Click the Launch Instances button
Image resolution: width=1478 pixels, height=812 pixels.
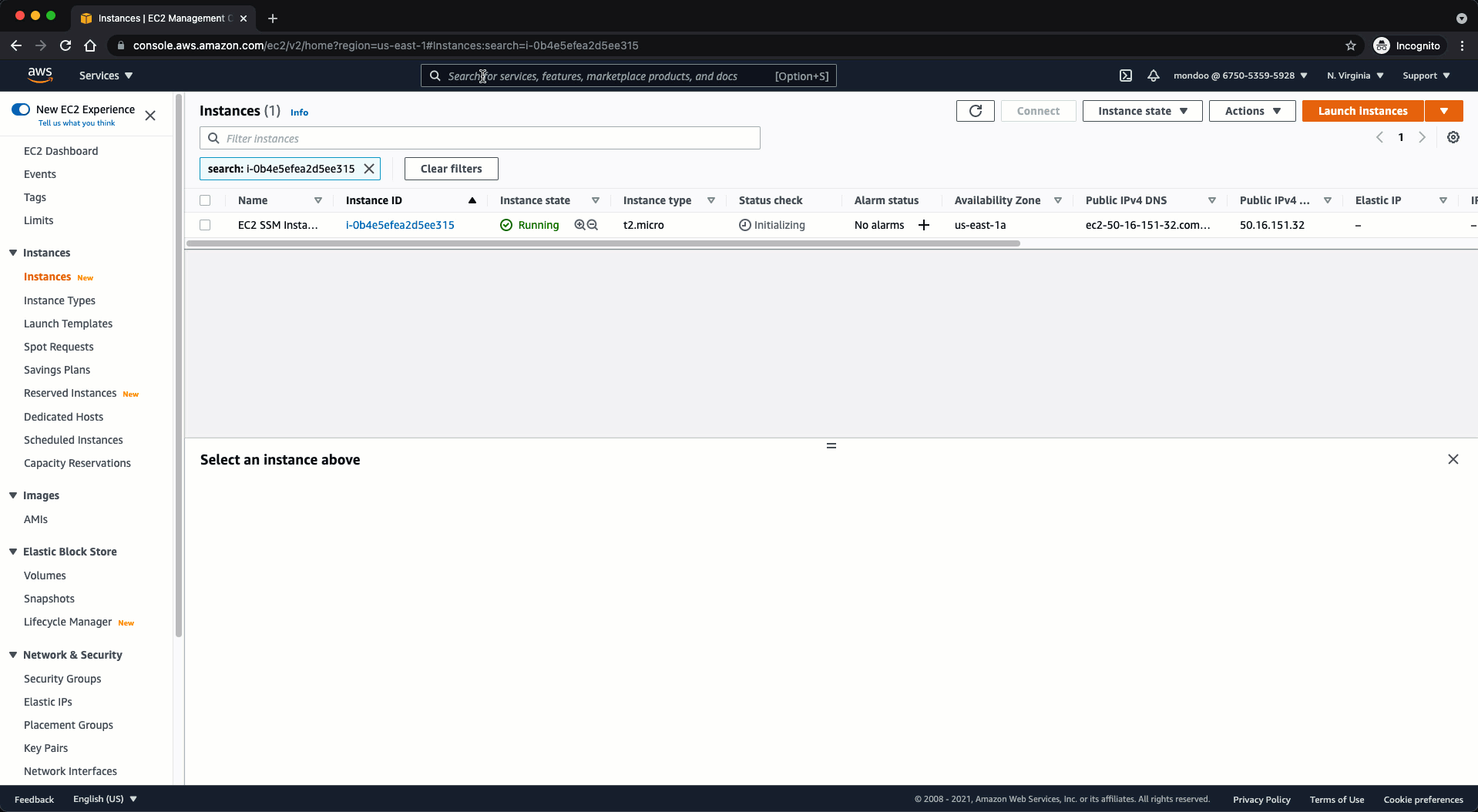(1362, 110)
